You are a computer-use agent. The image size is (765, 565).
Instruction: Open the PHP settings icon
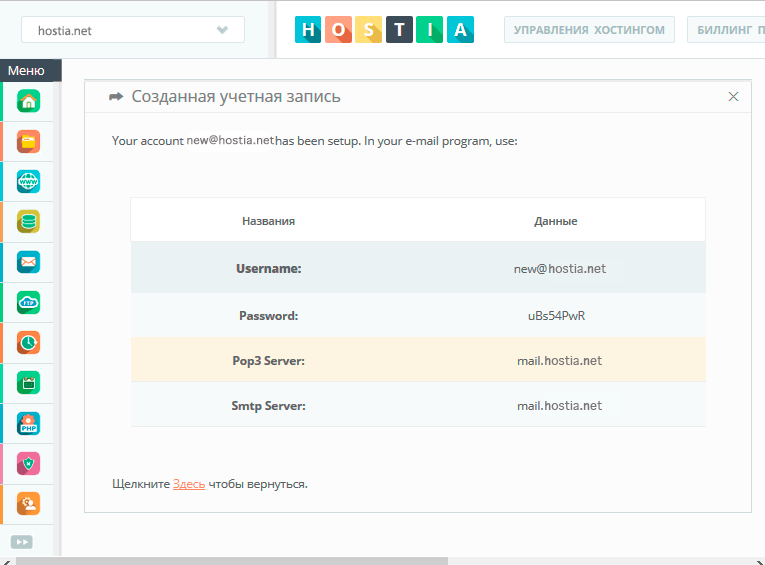click(x=28, y=424)
